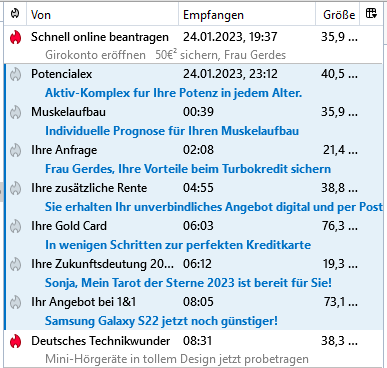Sort messages by the Von column
387x368 pixels.
(x=41, y=15)
